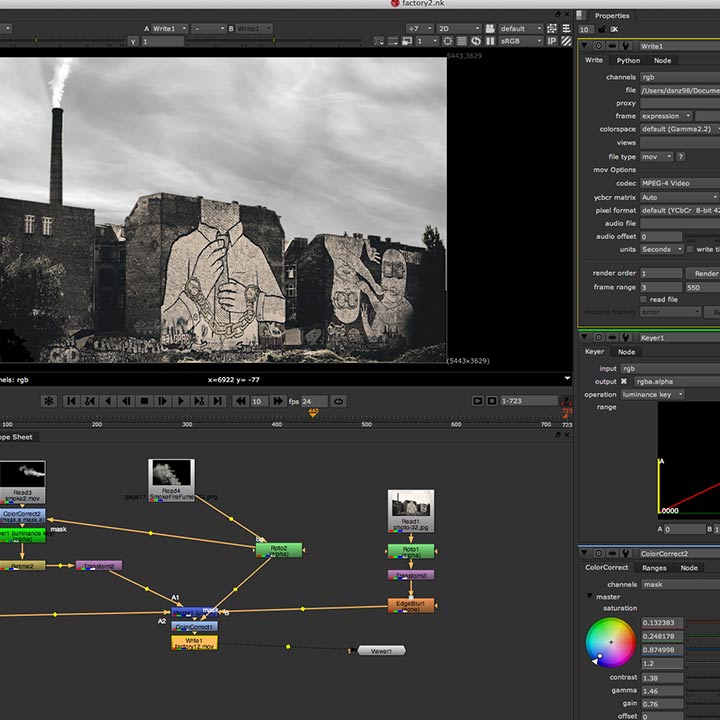Click the camera lock icon beside default
Screen dimensions: 720x720
coord(490,28)
